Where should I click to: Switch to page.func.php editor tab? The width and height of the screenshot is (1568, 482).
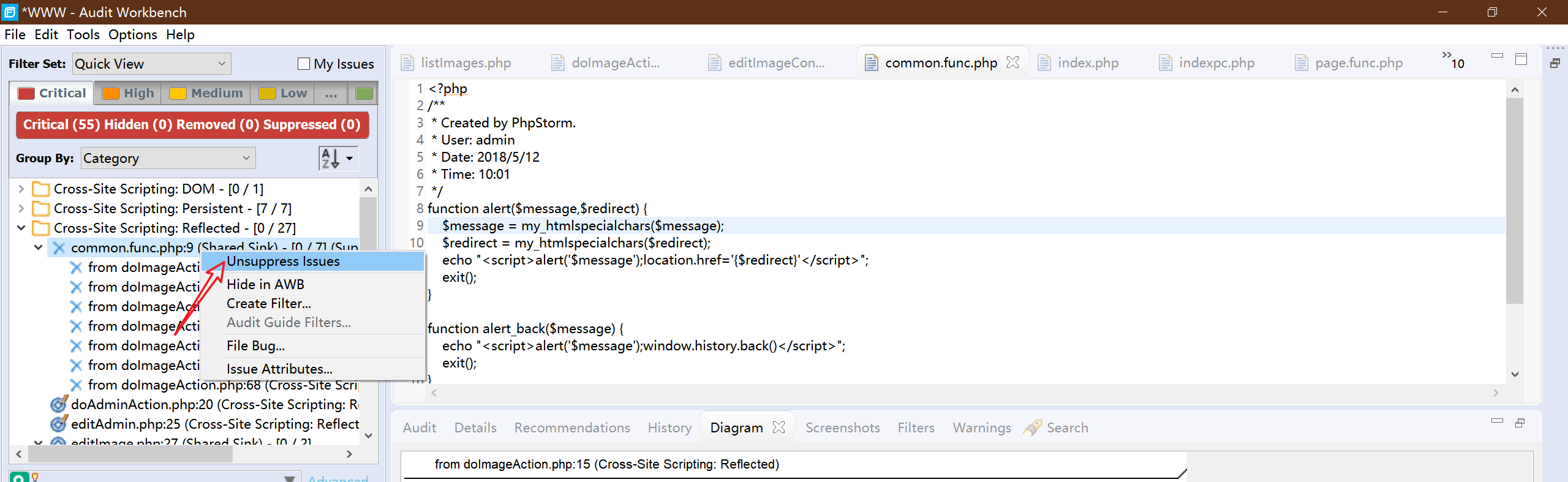pyautogui.click(x=1349, y=62)
